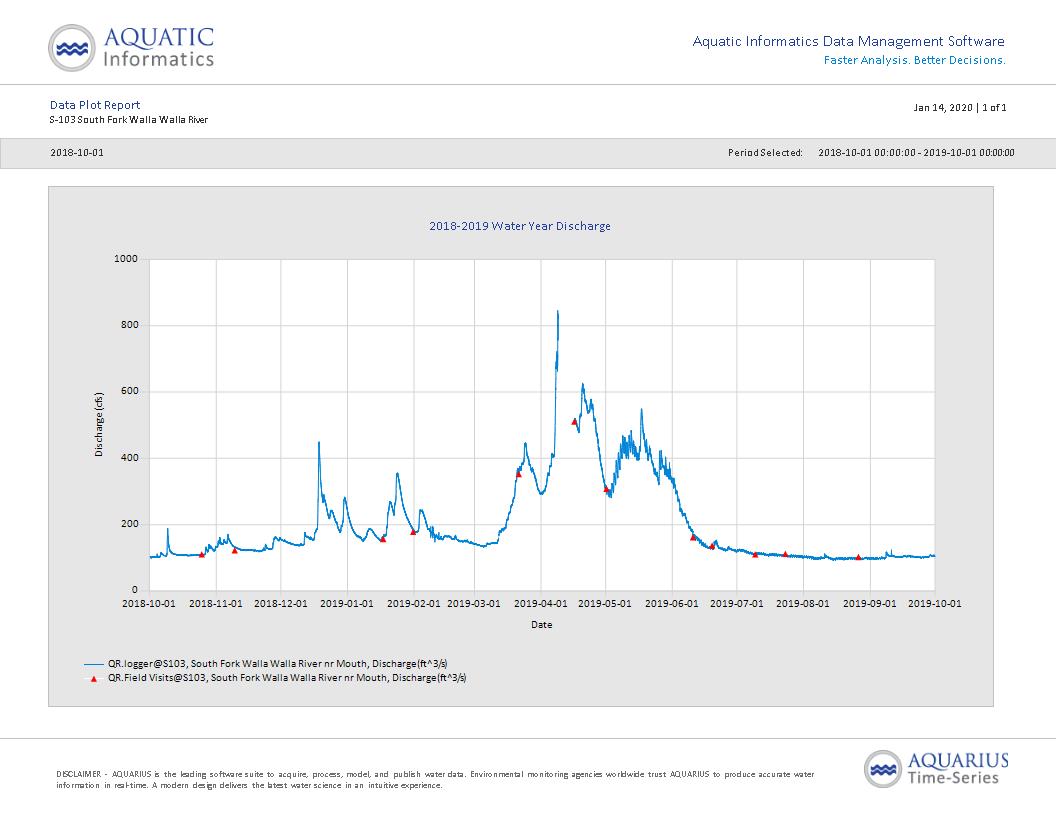
Task: Click the x-axis date 2019-02-01
Action: [x=414, y=604]
